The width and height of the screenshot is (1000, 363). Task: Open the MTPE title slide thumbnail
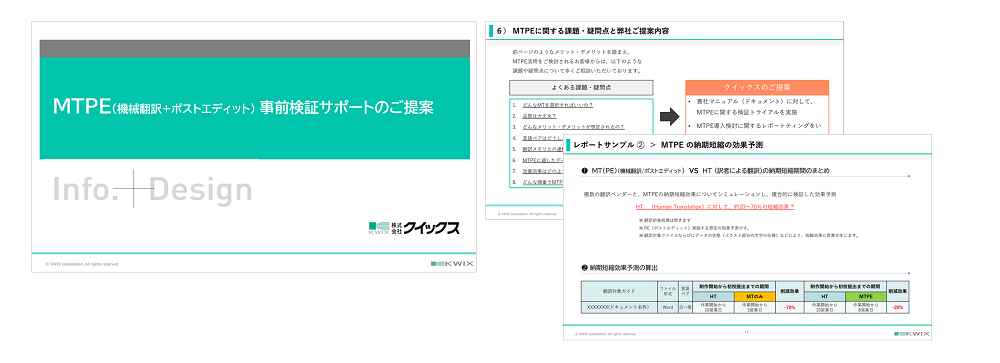click(254, 147)
